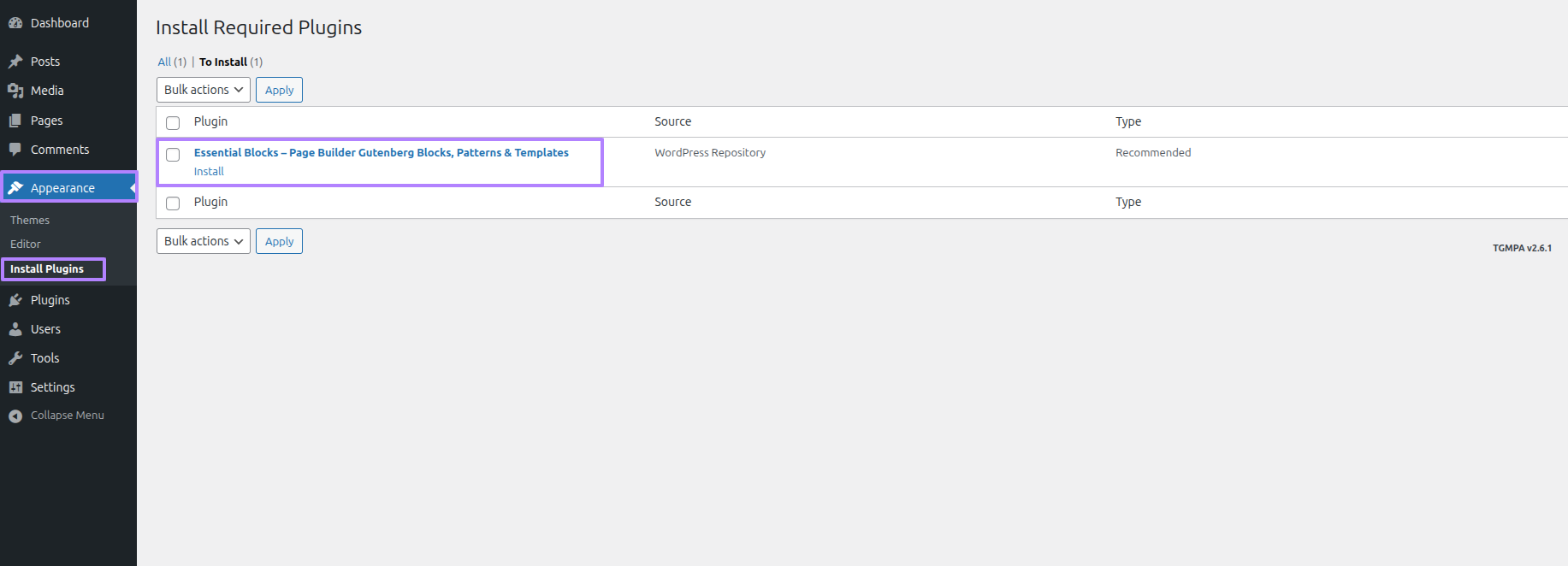The height and width of the screenshot is (566, 1568).
Task: Open the Themes submenu item
Action: point(30,221)
